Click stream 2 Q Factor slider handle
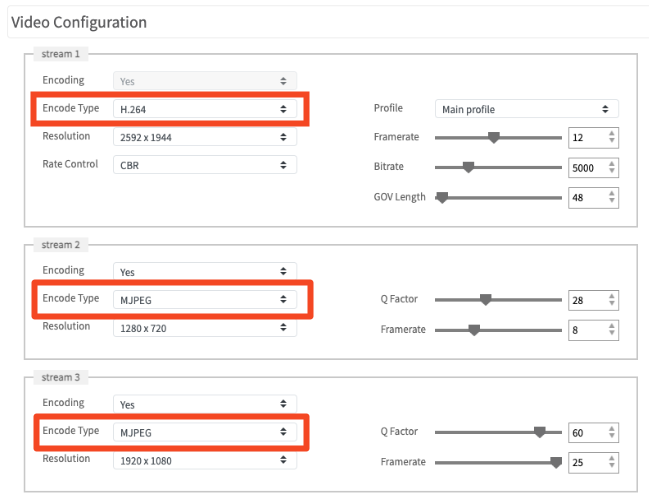Image resolution: width=649 pixels, height=501 pixels. pos(486,299)
